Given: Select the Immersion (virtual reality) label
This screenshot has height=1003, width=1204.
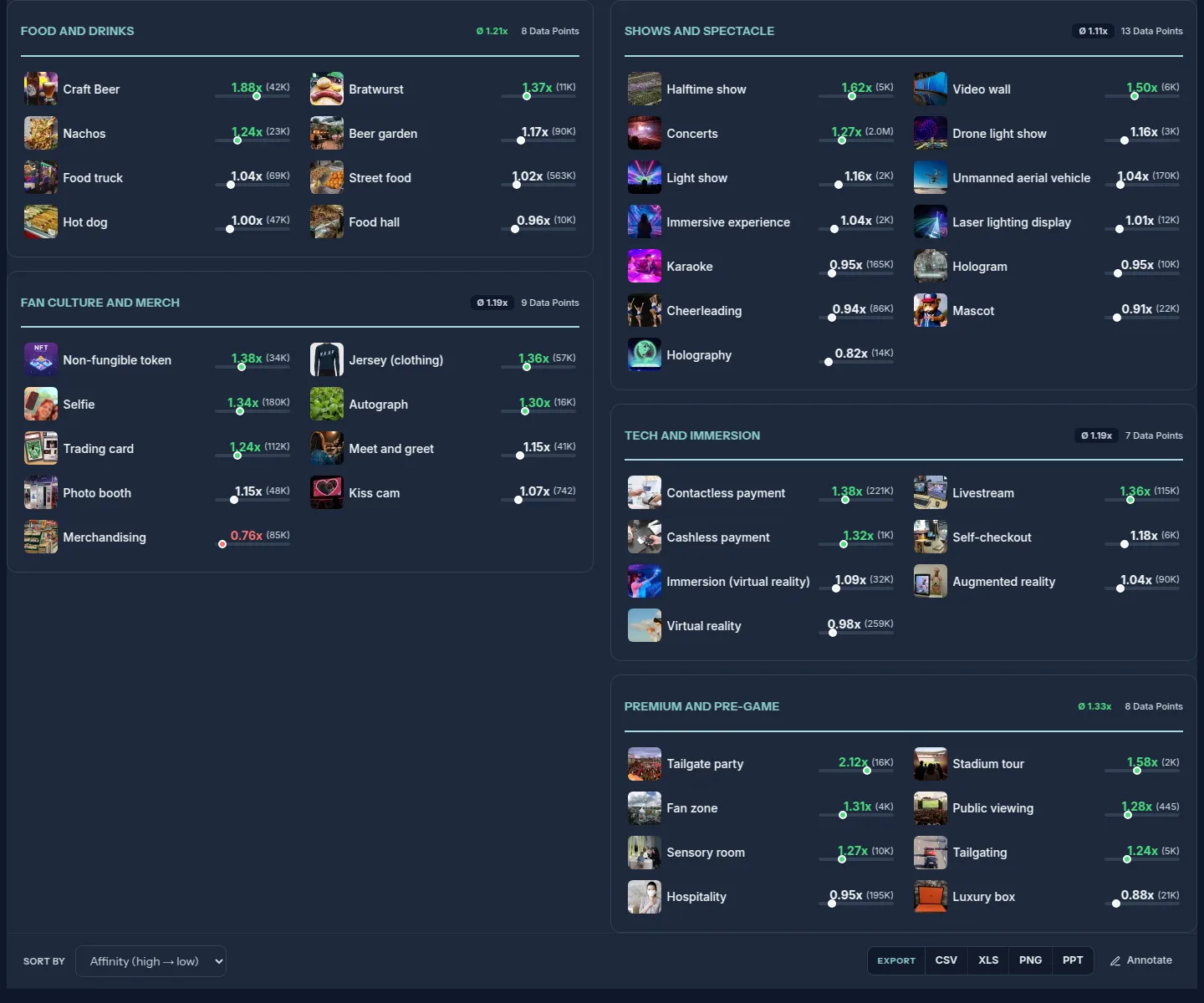Looking at the screenshot, I should (x=737, y=582).
